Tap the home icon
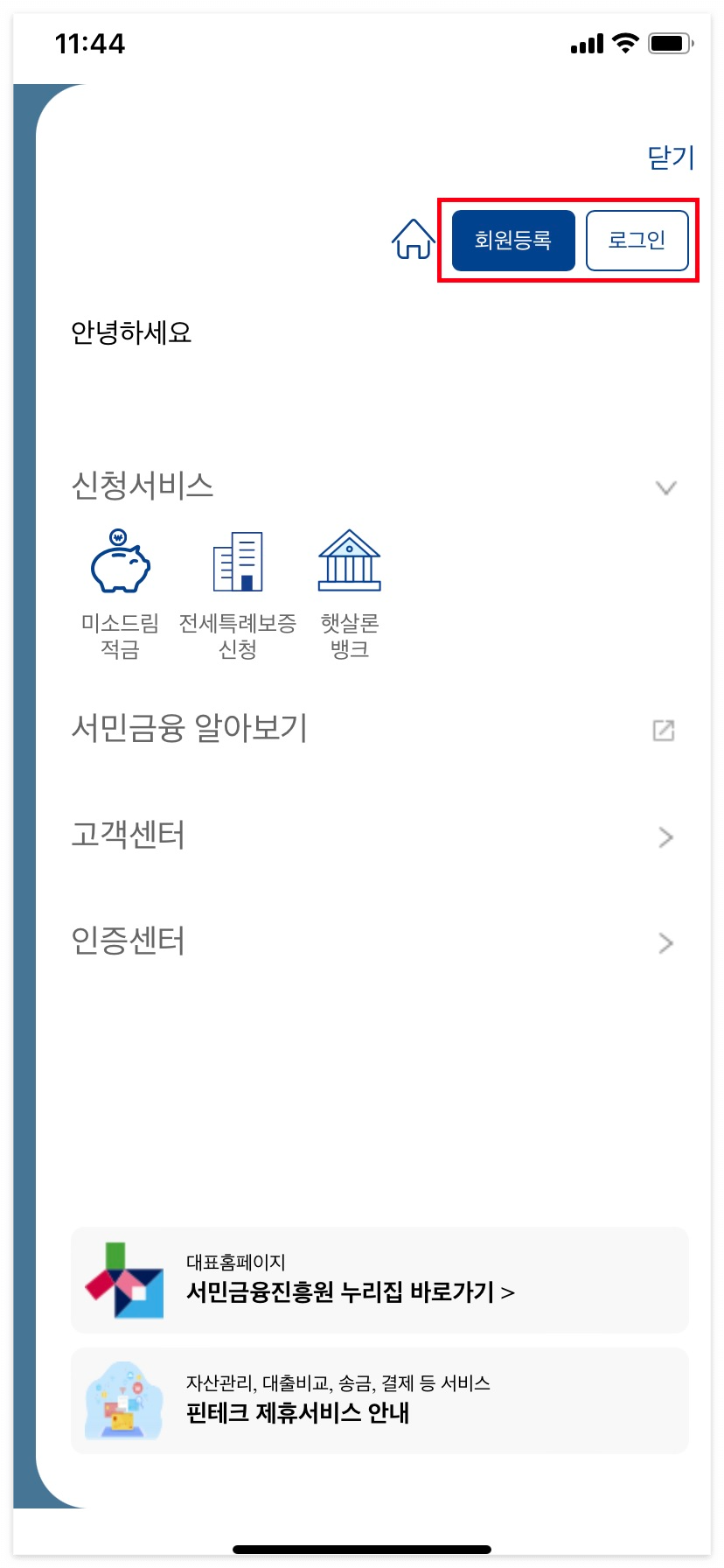Image resolution: width=724 pixels, height=1568 pixels. coord(413,240)
